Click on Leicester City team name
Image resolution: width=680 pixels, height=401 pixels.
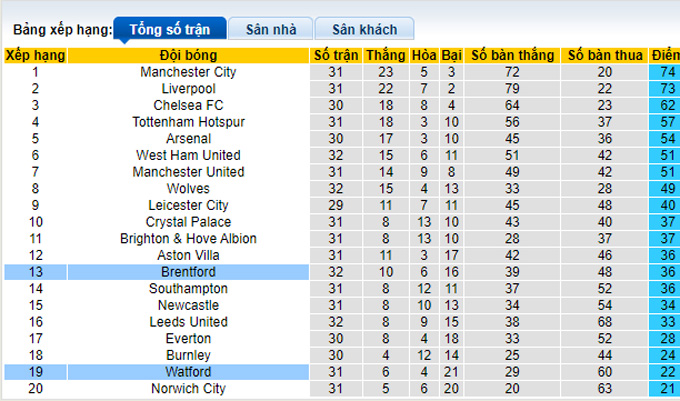click(x=188, y=205)
